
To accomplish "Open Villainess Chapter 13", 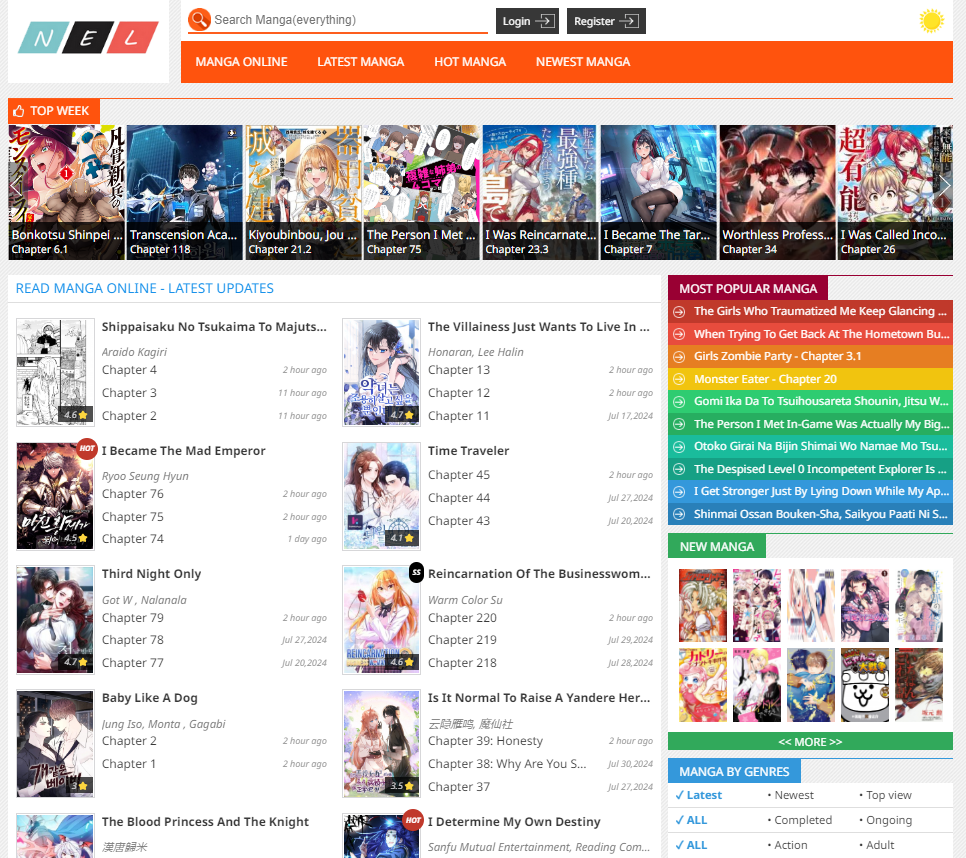I will click(x=459, y=370).
